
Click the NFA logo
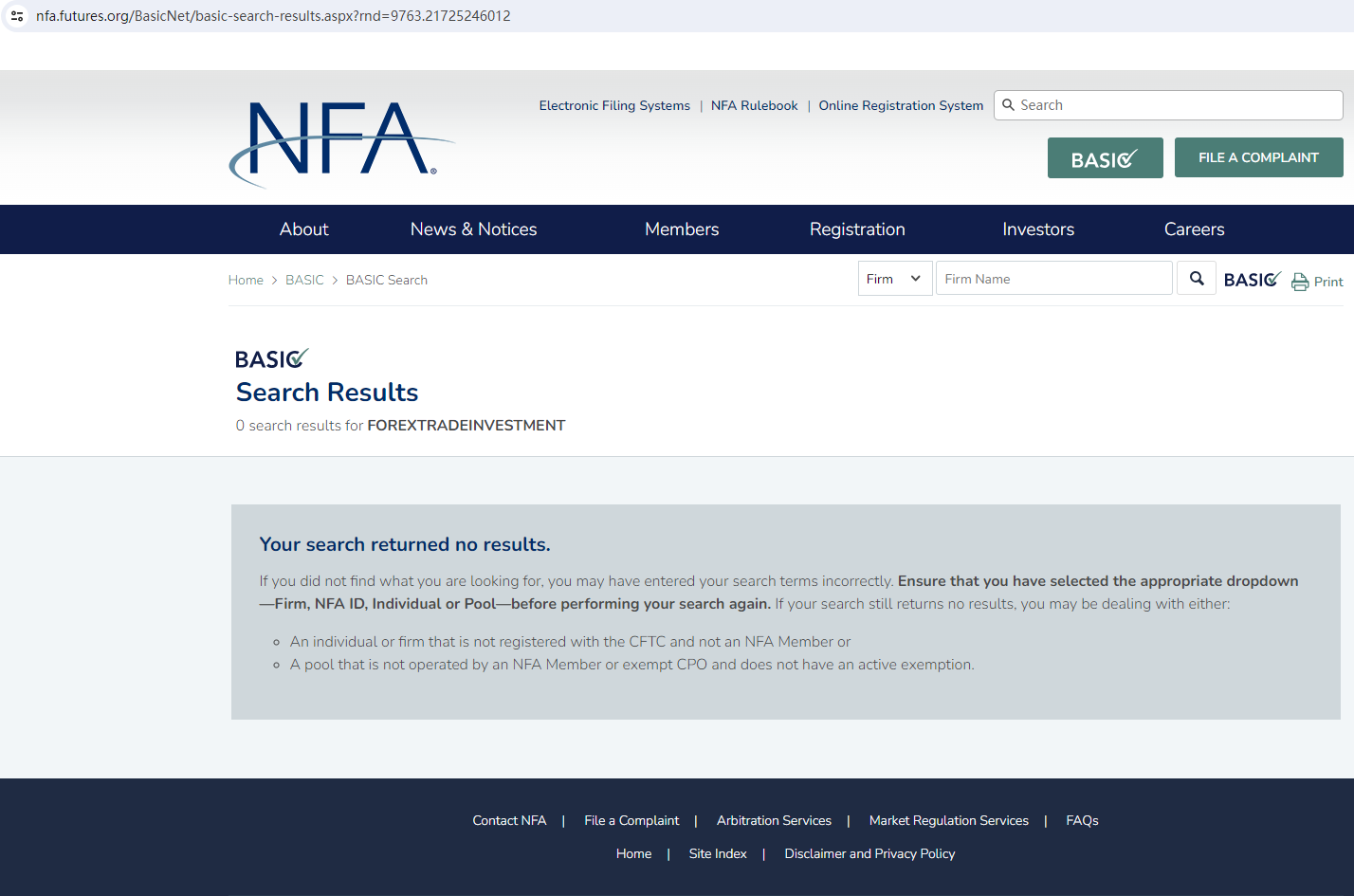pyautogui.click(x=339, y=141)
